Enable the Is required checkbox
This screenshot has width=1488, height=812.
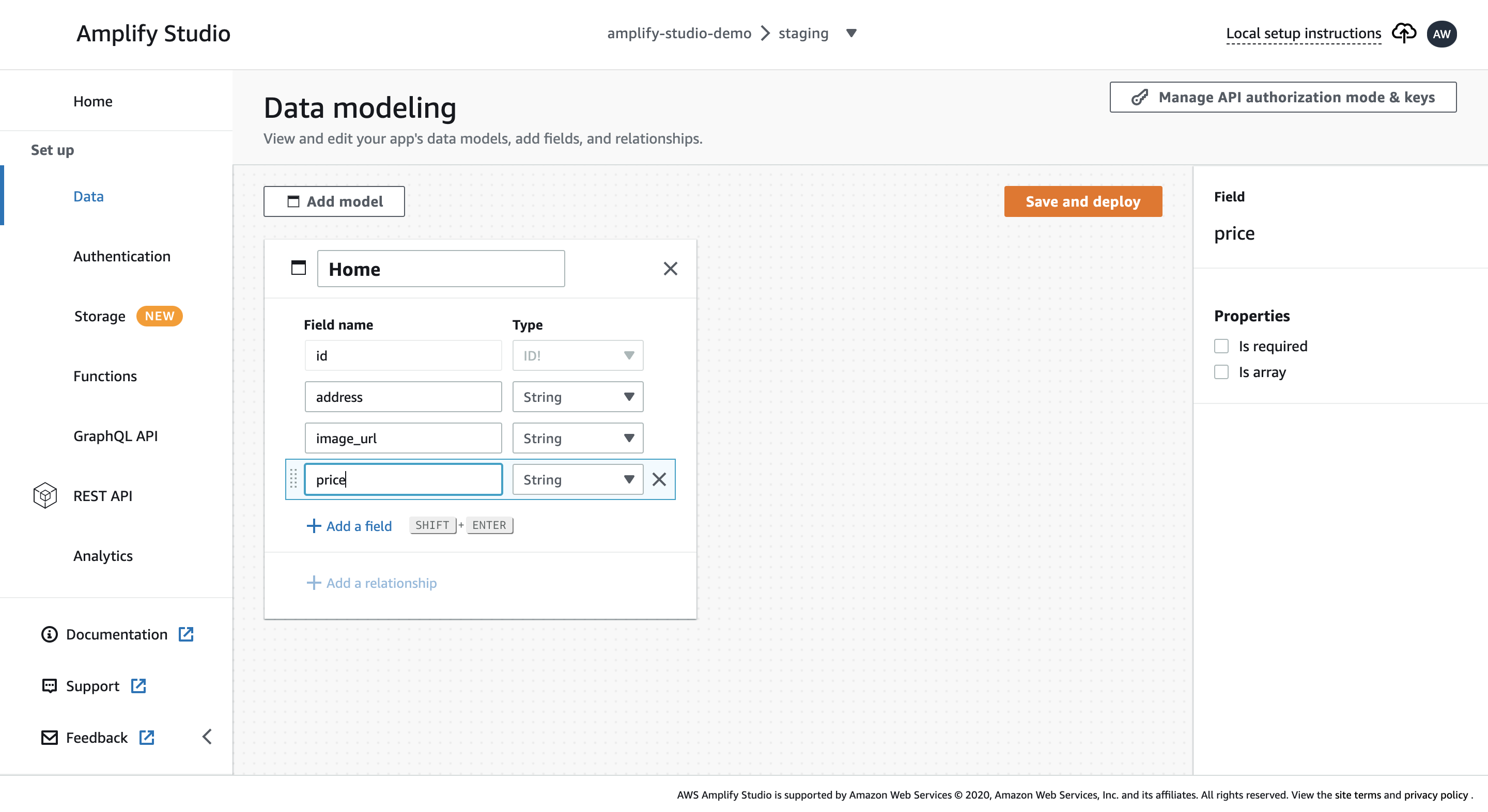click(1221, 346)
